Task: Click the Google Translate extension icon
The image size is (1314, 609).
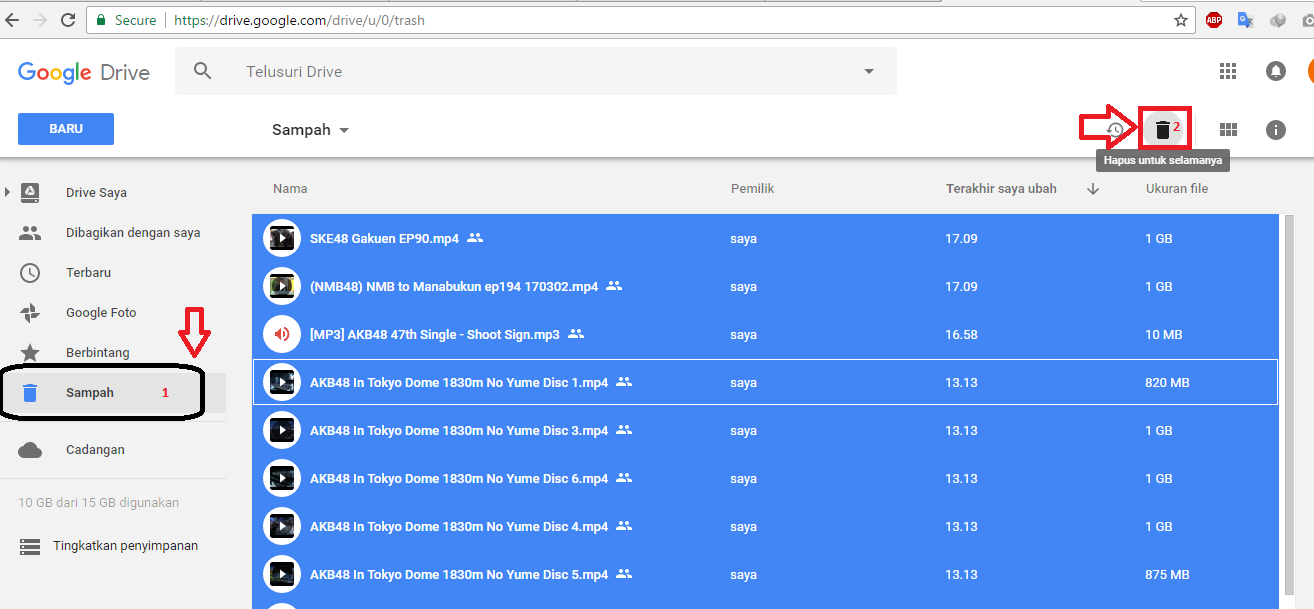Action: 1245,20
